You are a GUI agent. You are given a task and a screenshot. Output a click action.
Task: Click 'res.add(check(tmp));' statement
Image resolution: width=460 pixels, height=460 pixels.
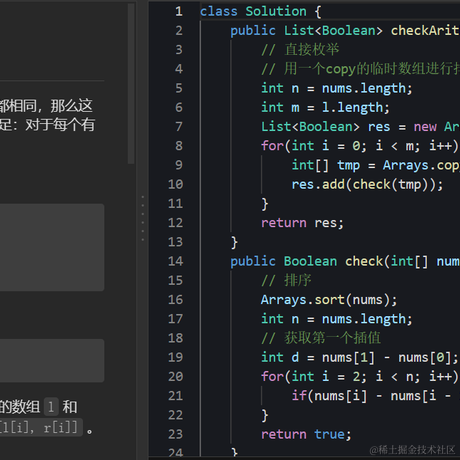tap(367, 185)
